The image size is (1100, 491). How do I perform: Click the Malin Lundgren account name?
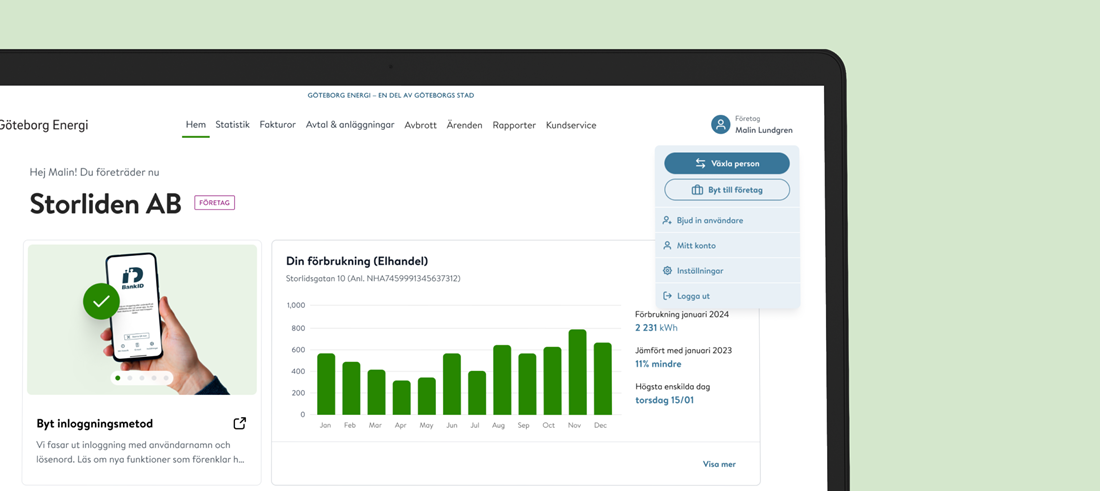click(764, 130)
